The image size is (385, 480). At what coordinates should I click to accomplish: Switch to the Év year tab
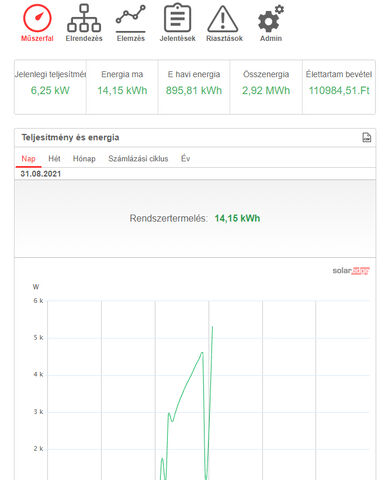(x=185, y=159)
